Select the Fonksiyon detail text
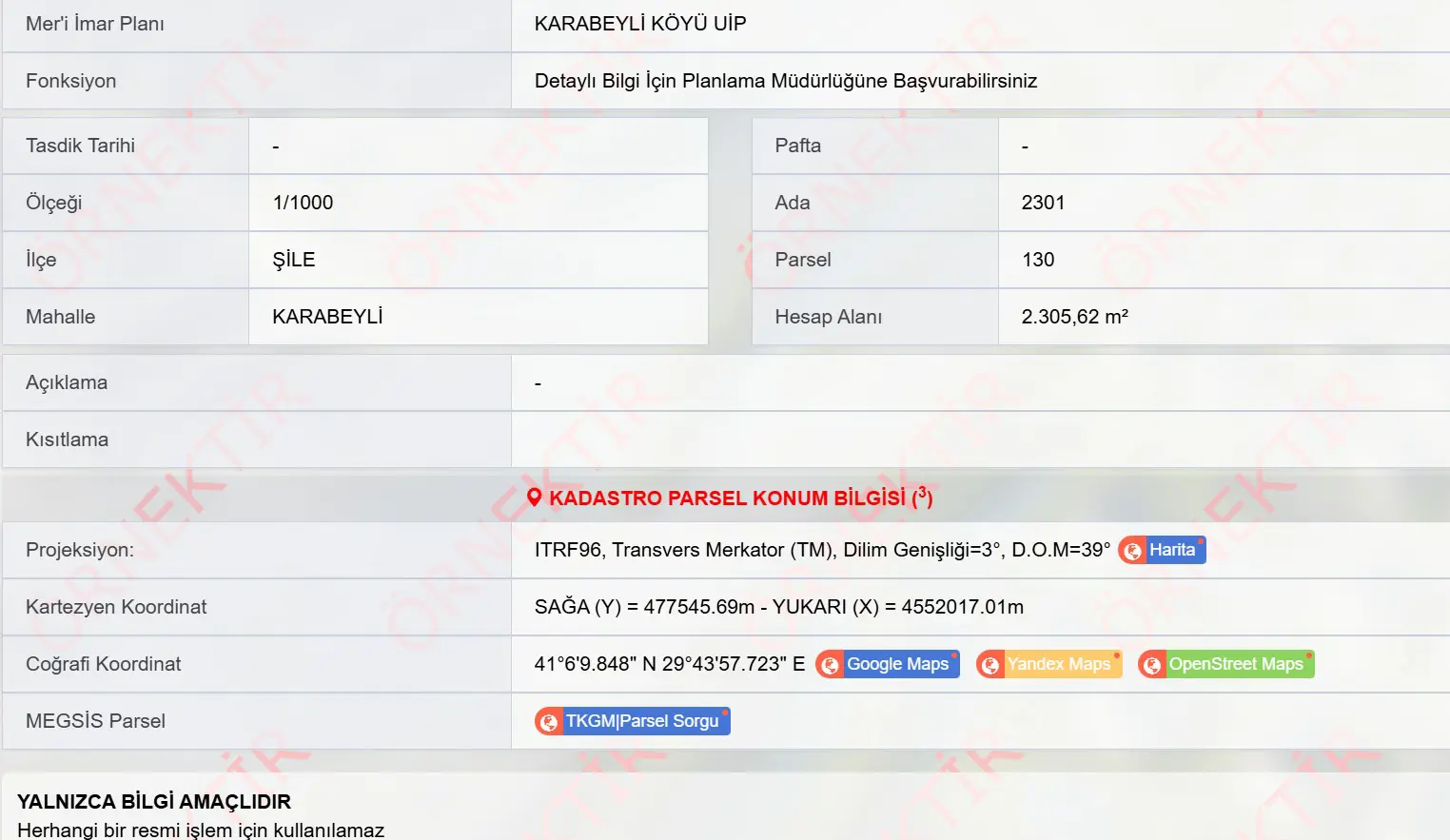Screen dimensions: 1450x840 pos(786,81)
